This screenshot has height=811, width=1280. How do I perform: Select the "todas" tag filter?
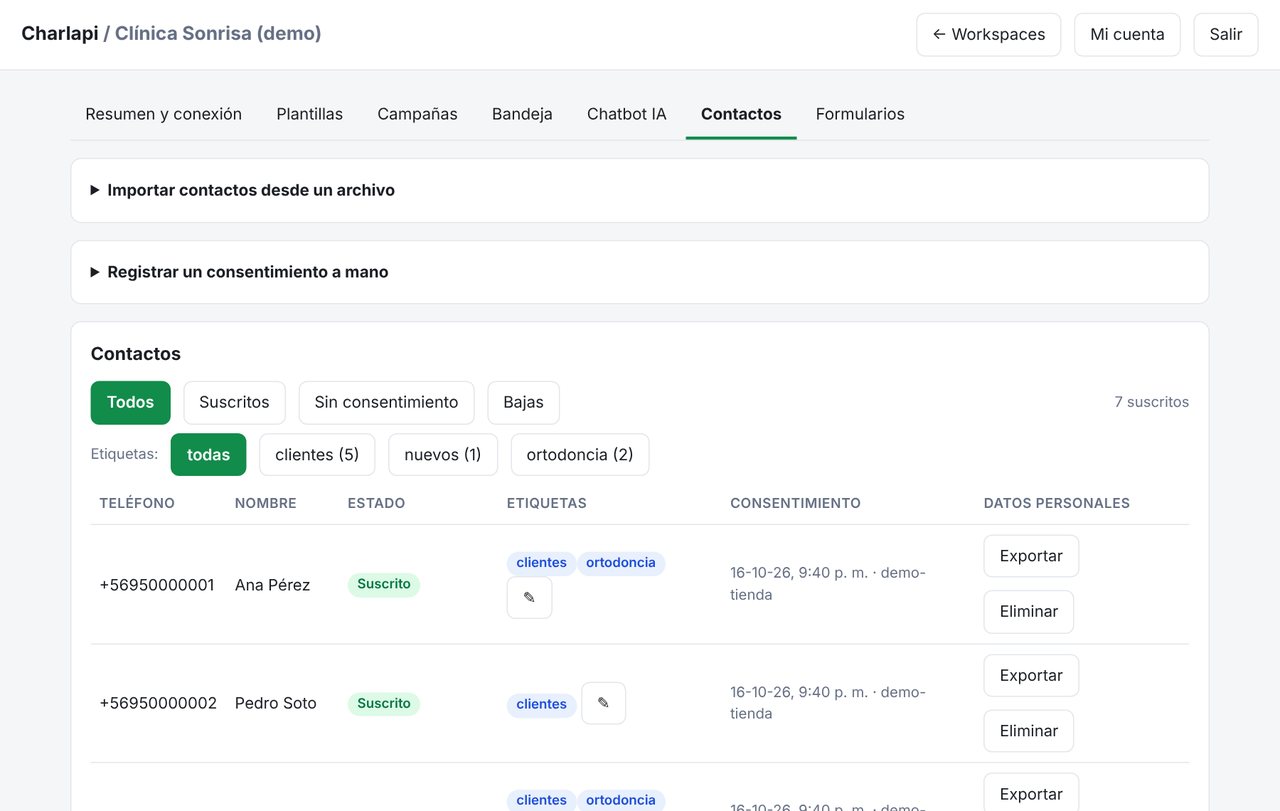pos(208,454)
